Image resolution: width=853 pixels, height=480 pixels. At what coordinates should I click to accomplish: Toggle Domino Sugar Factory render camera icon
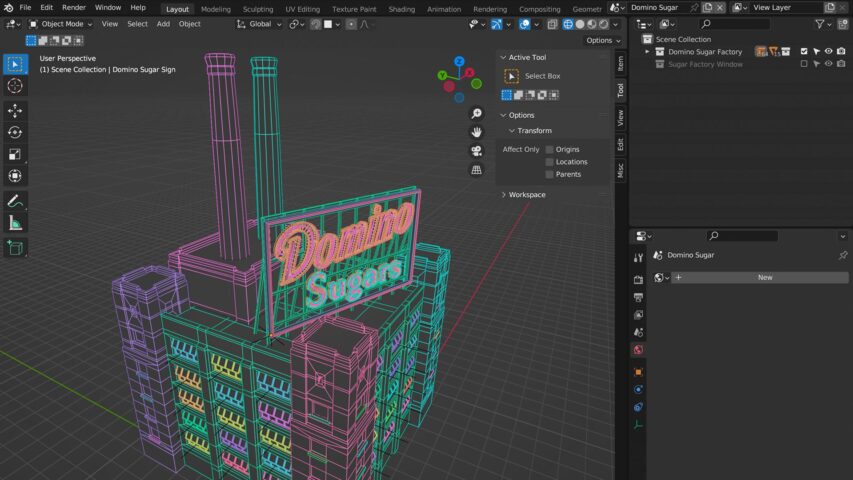[x=841, y=51]
